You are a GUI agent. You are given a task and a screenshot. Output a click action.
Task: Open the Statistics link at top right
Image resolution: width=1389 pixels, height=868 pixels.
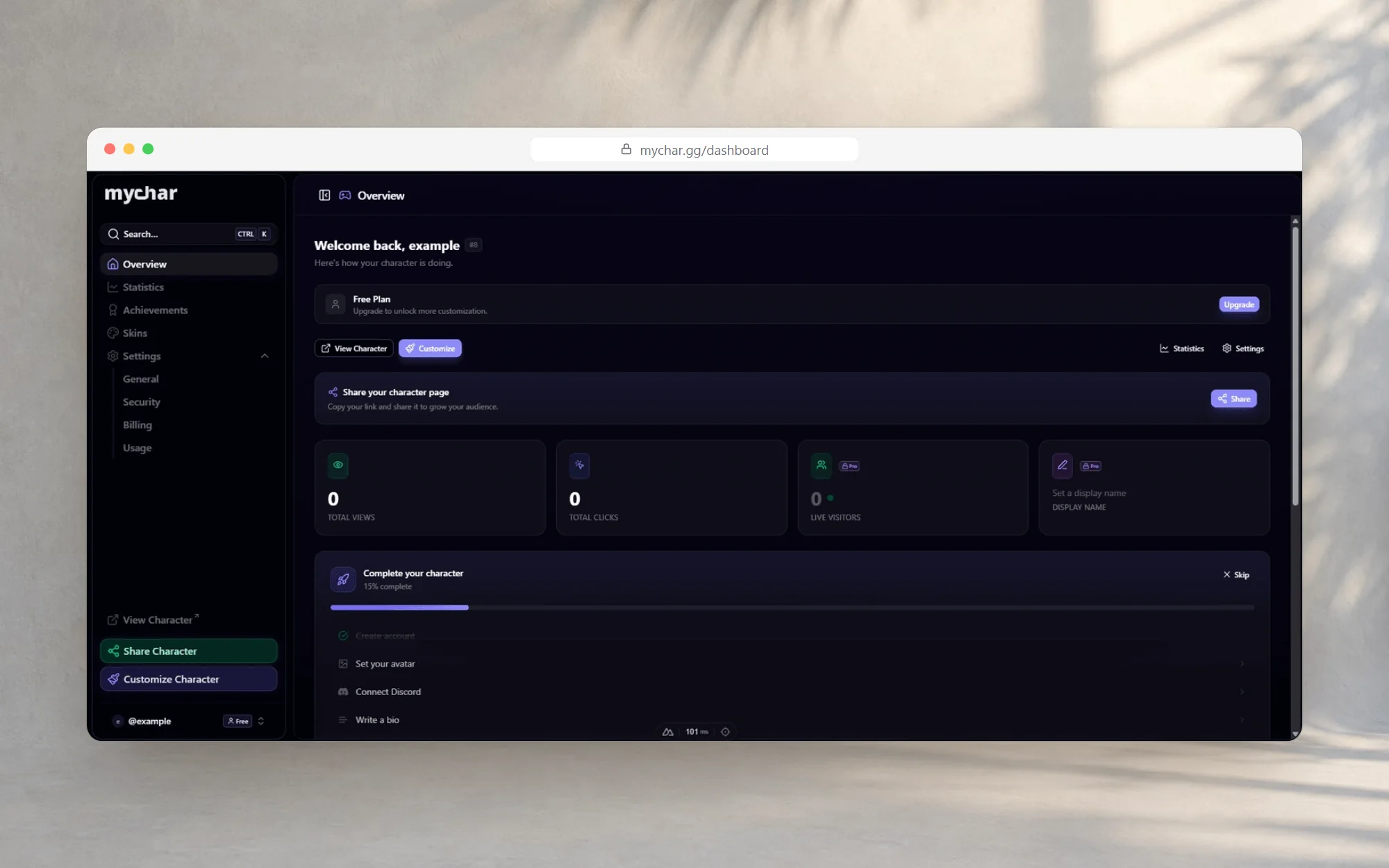[1182, 349]
